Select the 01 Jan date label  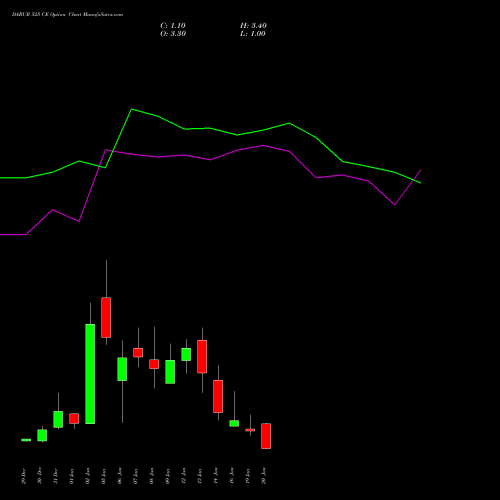[x=72, y=476]
